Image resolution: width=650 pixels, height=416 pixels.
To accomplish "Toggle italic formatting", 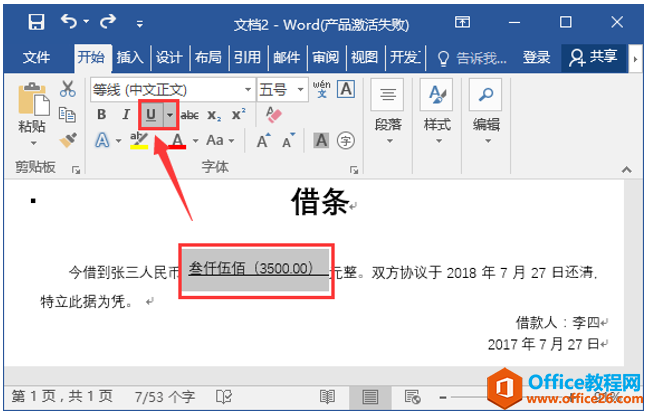I will [126, 114].
